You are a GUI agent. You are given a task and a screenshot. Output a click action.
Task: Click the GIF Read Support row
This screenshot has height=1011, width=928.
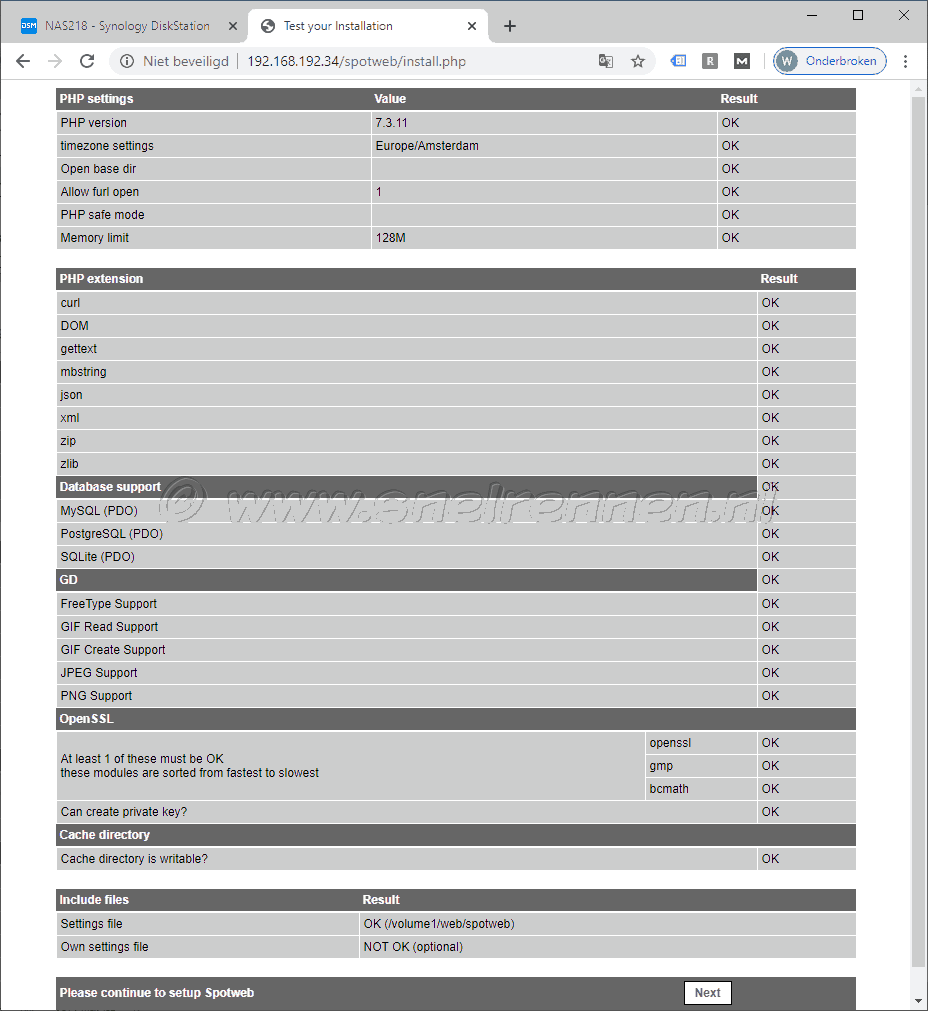click(x=456, y=627)
